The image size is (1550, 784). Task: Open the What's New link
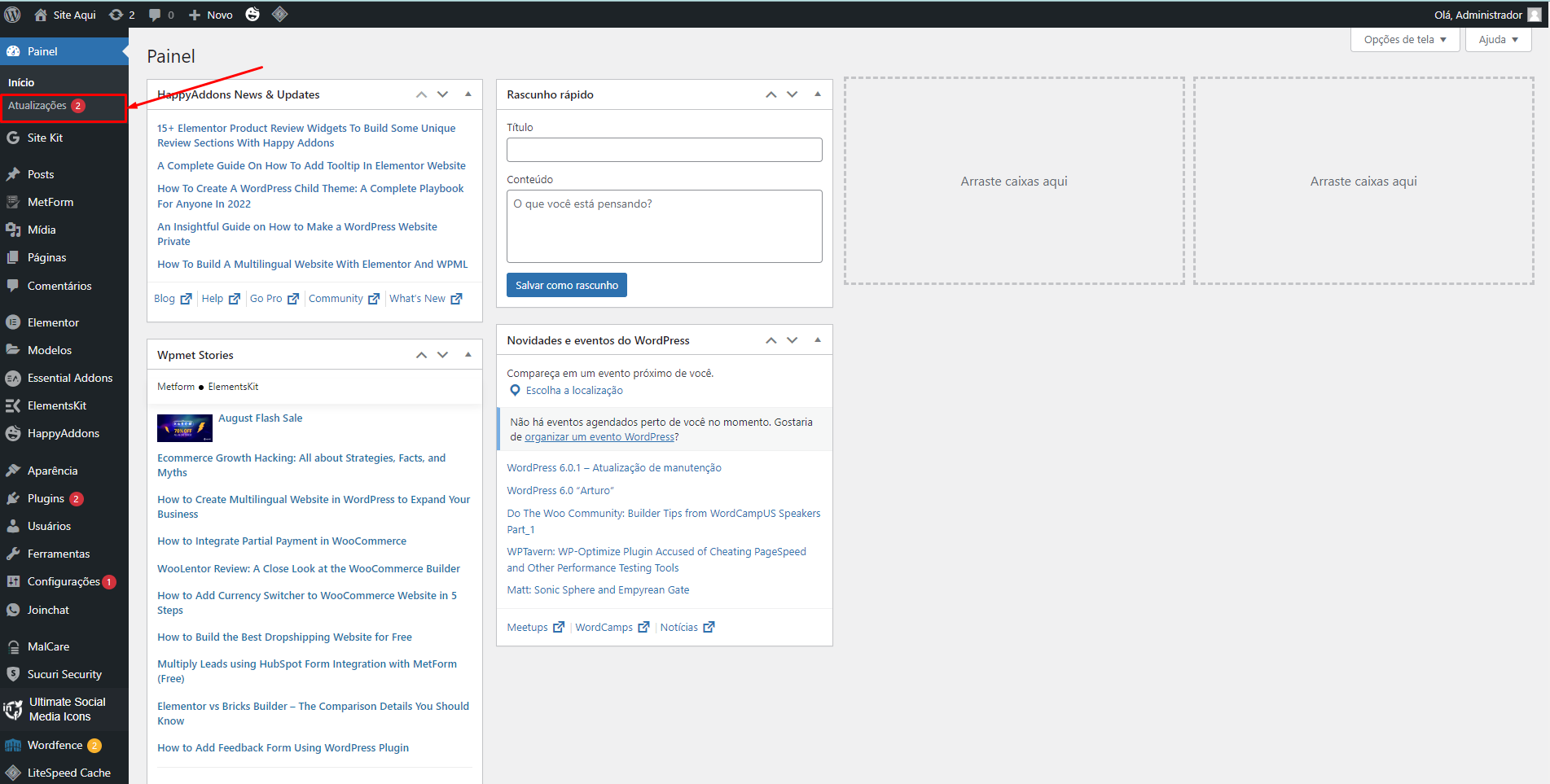[x=426, y=299]
